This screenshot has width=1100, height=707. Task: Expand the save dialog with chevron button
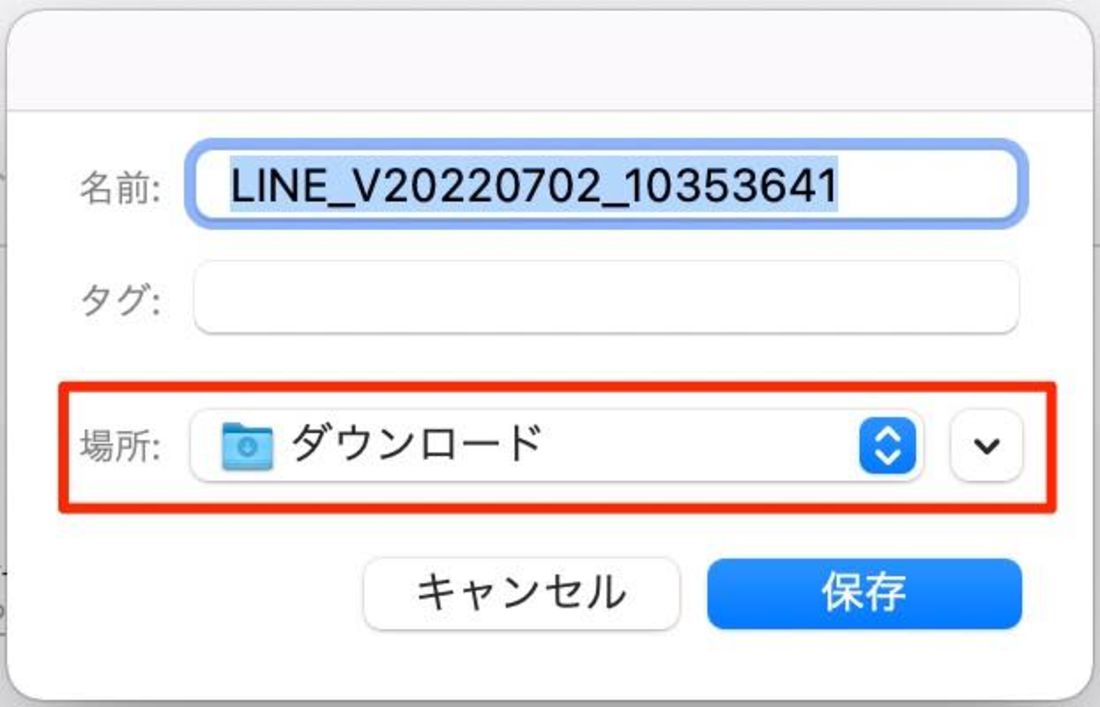pos(986,445)
